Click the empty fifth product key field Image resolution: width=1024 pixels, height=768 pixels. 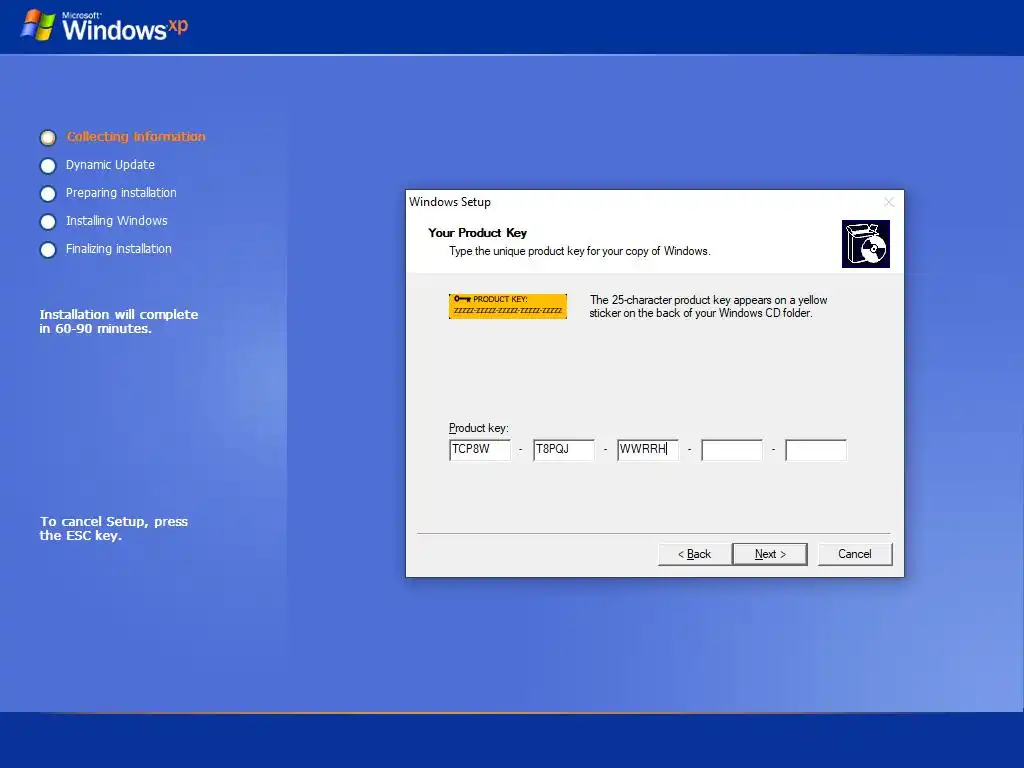(816, 450)
